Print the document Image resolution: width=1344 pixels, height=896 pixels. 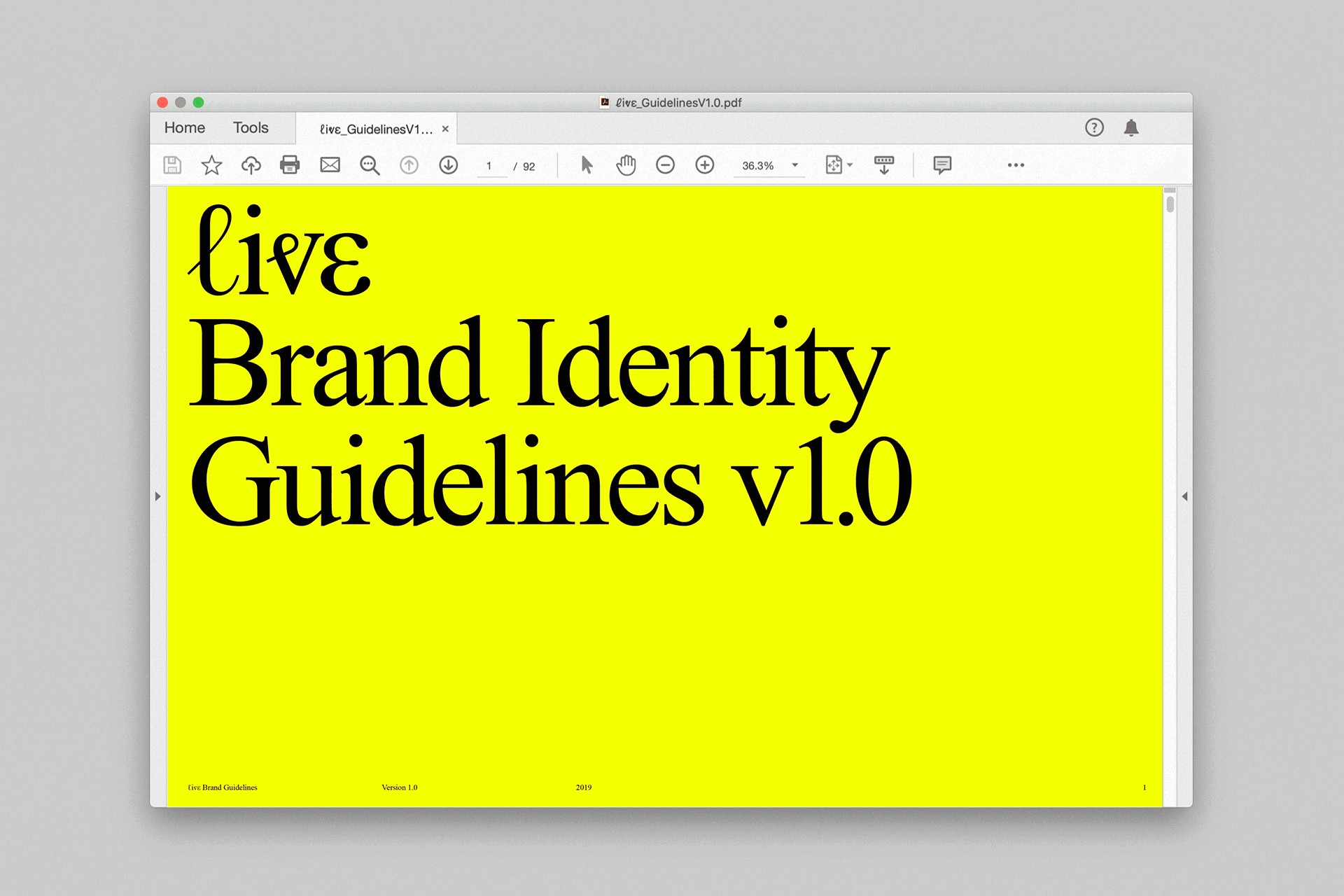click(x=290, y=165)
